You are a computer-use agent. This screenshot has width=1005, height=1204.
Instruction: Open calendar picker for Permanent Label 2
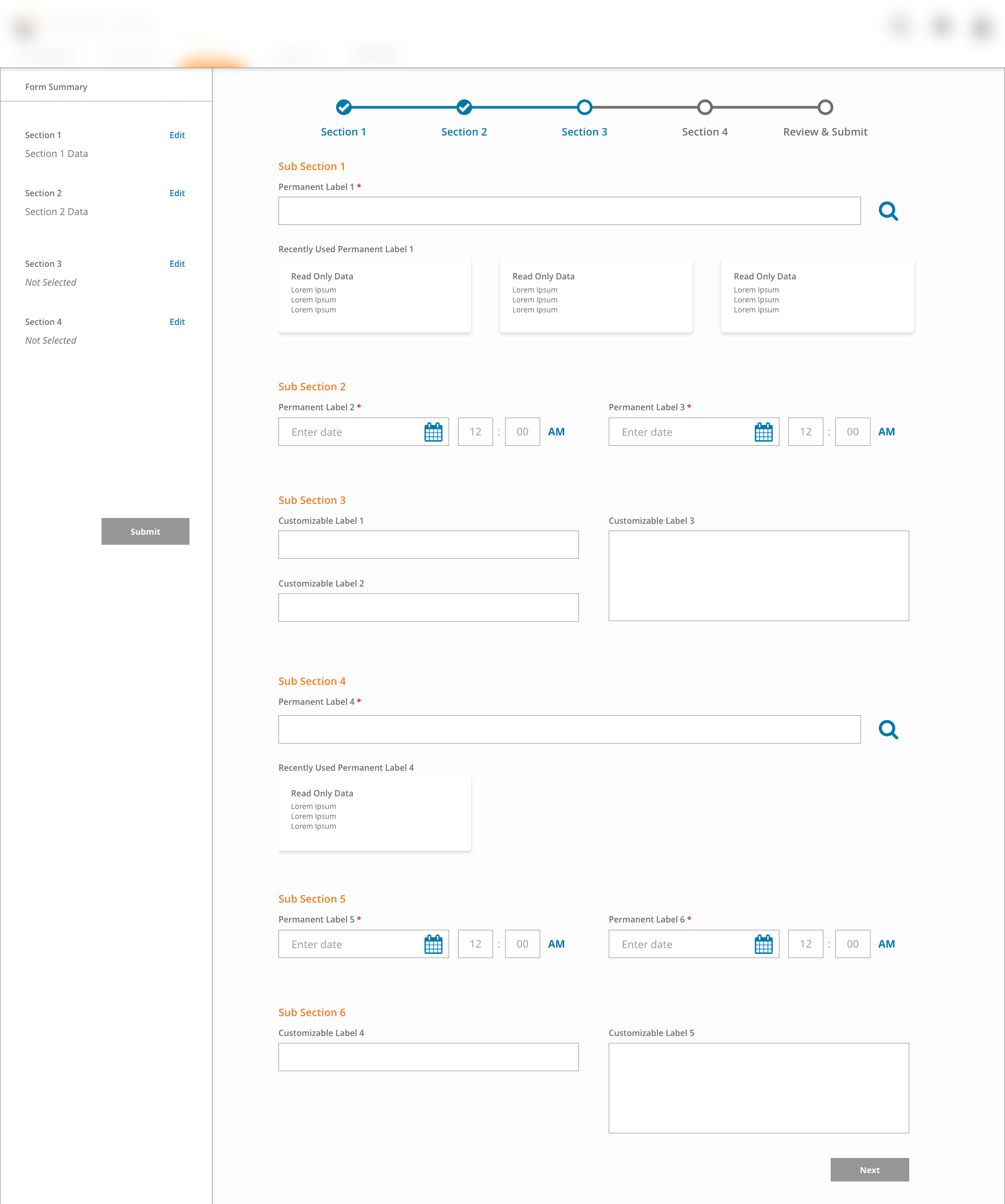point(433,432)
